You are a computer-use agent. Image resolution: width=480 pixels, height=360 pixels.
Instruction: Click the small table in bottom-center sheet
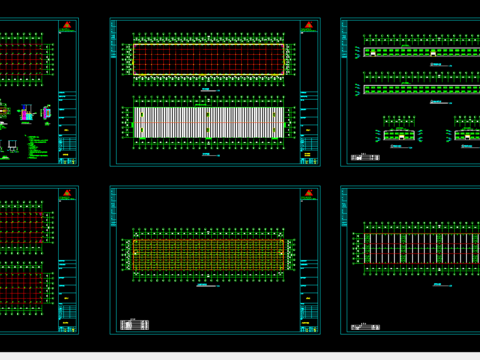[134, 325]
